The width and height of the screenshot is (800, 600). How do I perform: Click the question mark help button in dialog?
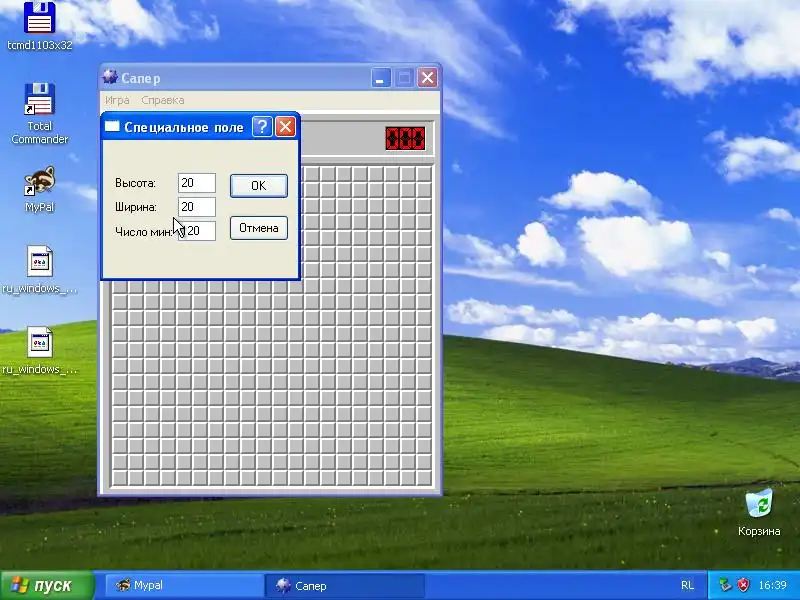pyautogui.click(x=262, y=127)
